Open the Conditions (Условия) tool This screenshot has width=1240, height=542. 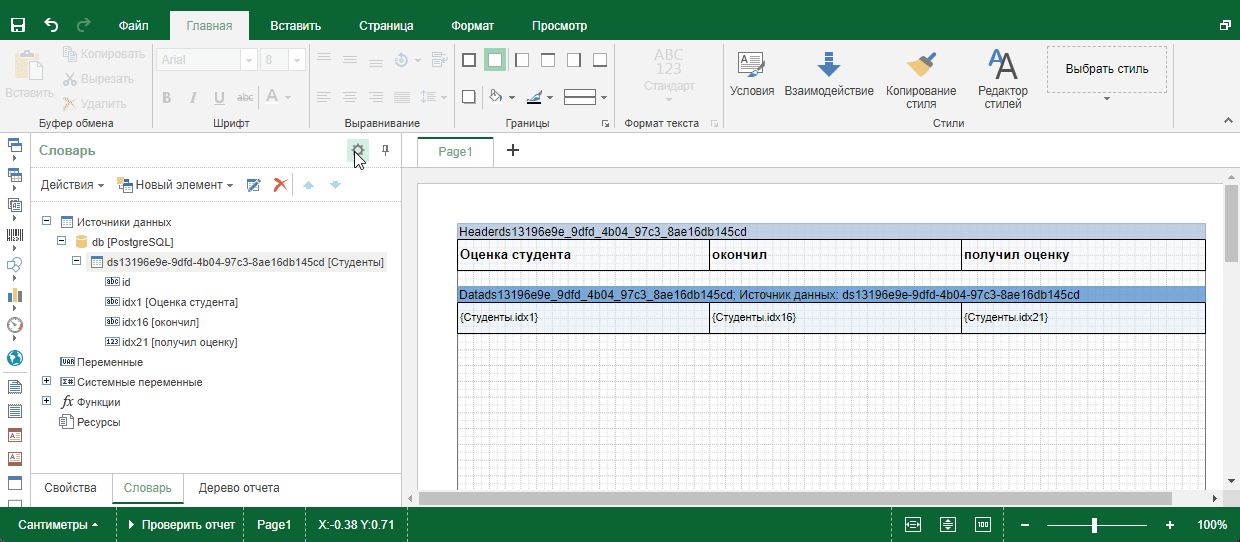point(752,73)
